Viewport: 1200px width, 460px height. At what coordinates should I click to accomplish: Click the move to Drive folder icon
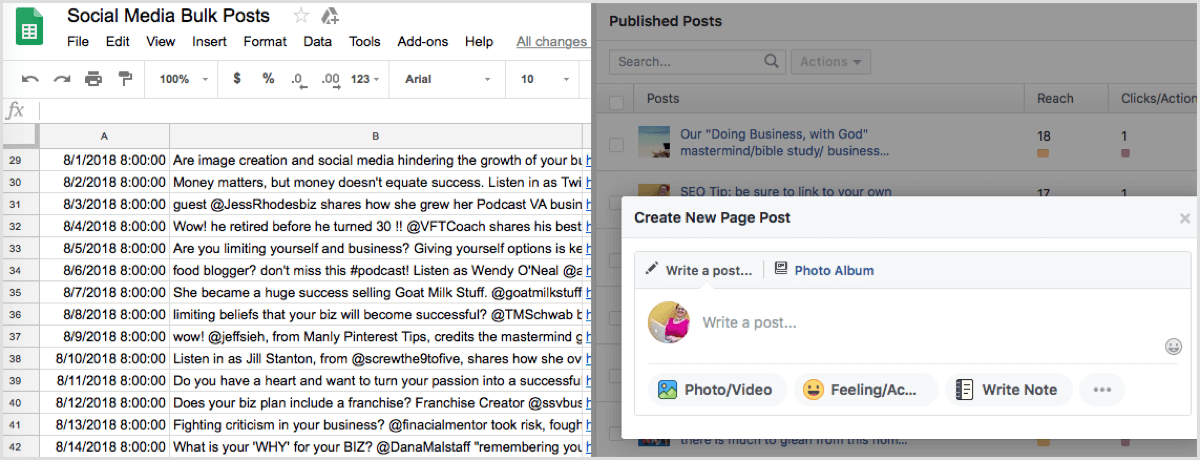click(329, 16)
